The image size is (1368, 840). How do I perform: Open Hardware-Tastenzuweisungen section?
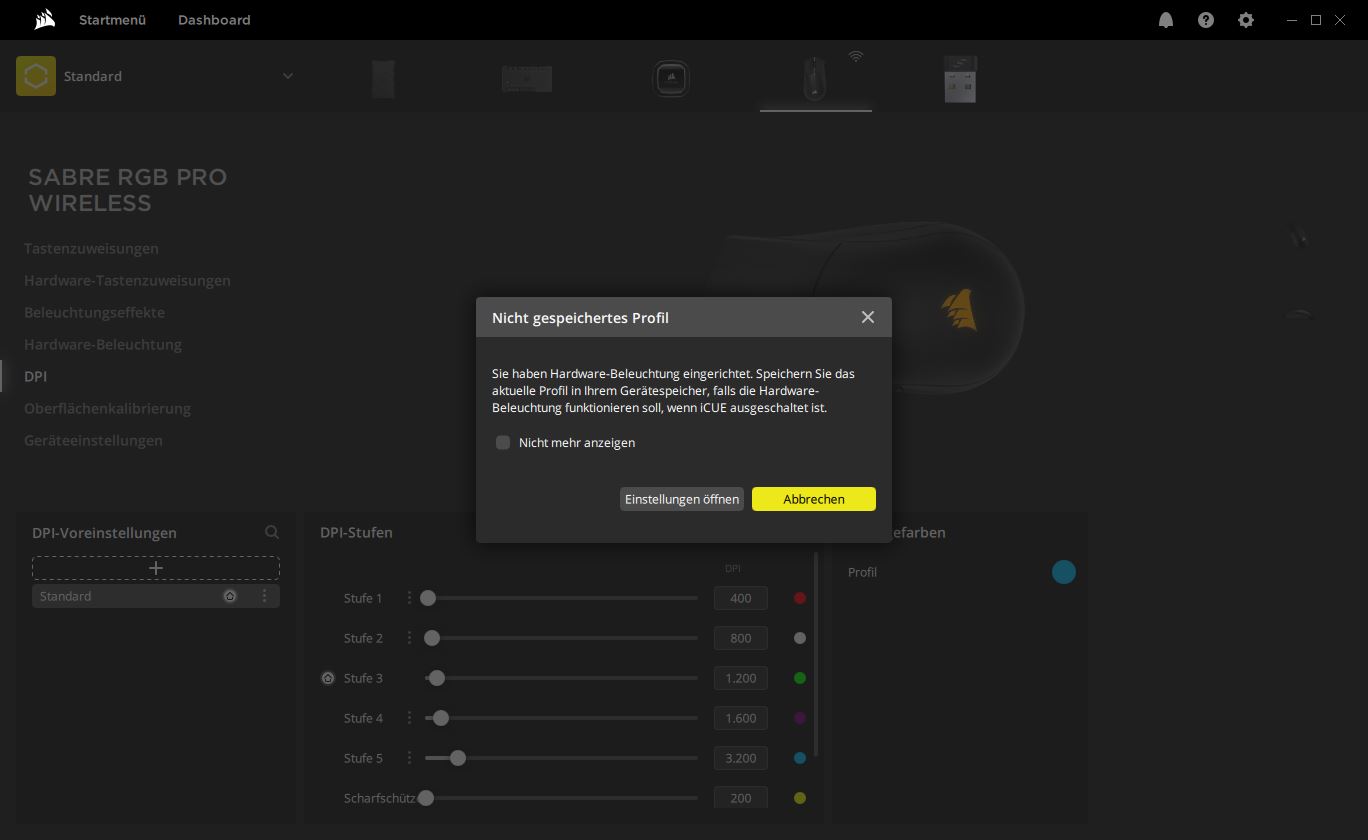[127, 280]
